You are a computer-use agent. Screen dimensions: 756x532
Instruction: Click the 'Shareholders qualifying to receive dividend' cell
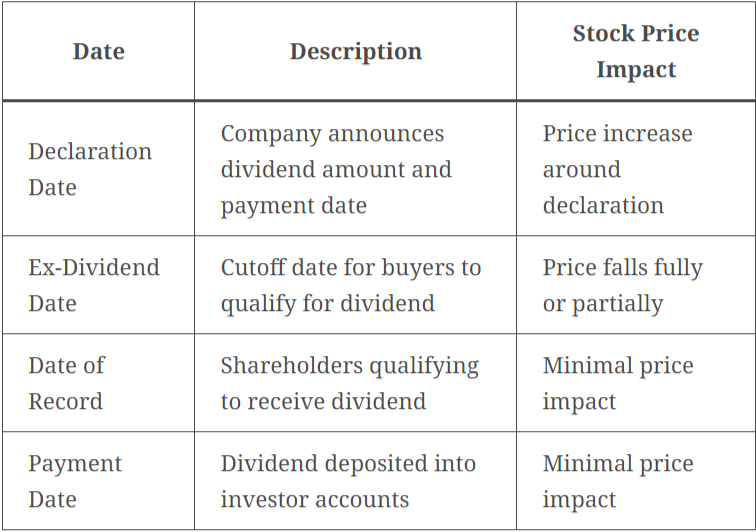click(x=349, y=383)
